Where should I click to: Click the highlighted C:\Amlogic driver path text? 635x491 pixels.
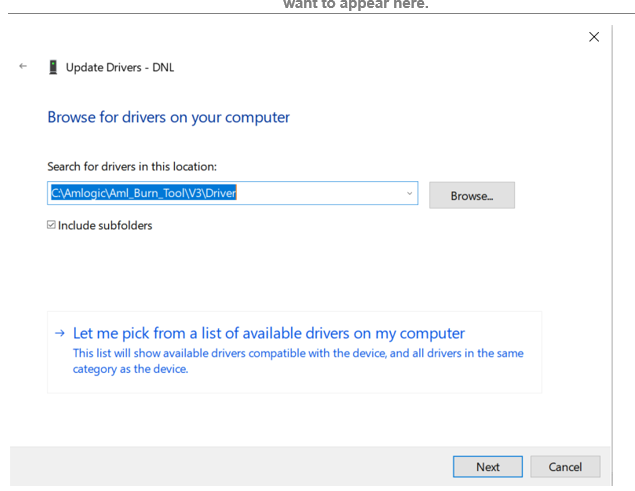point(143,193)
